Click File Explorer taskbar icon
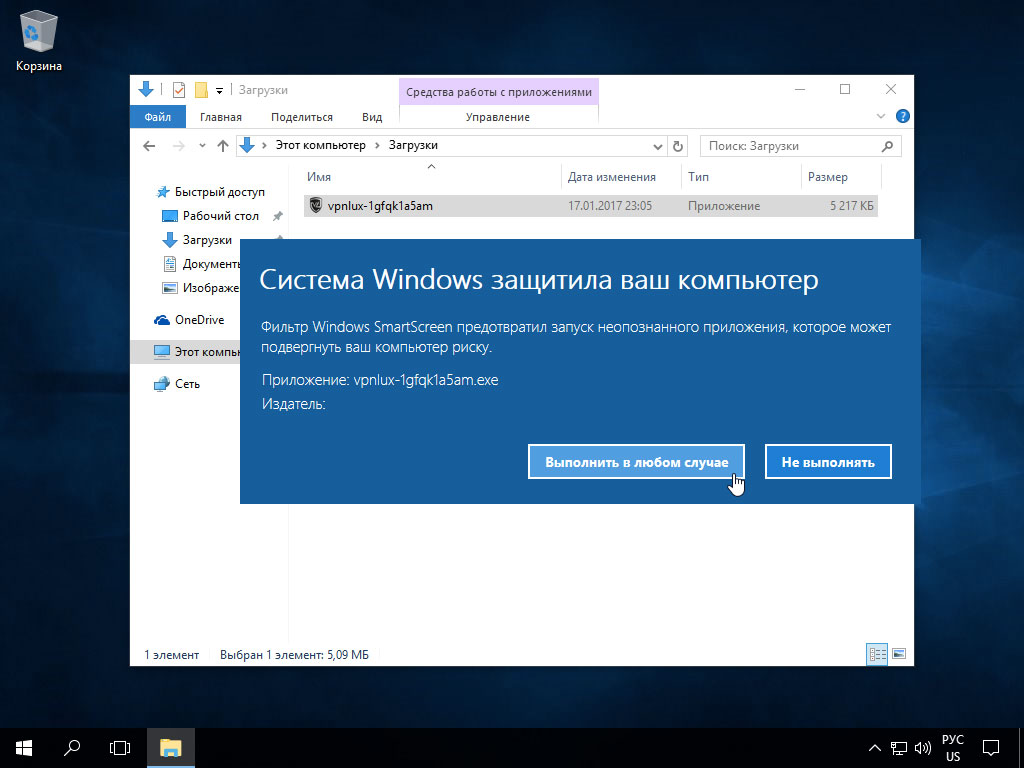 tap(170, 748)
